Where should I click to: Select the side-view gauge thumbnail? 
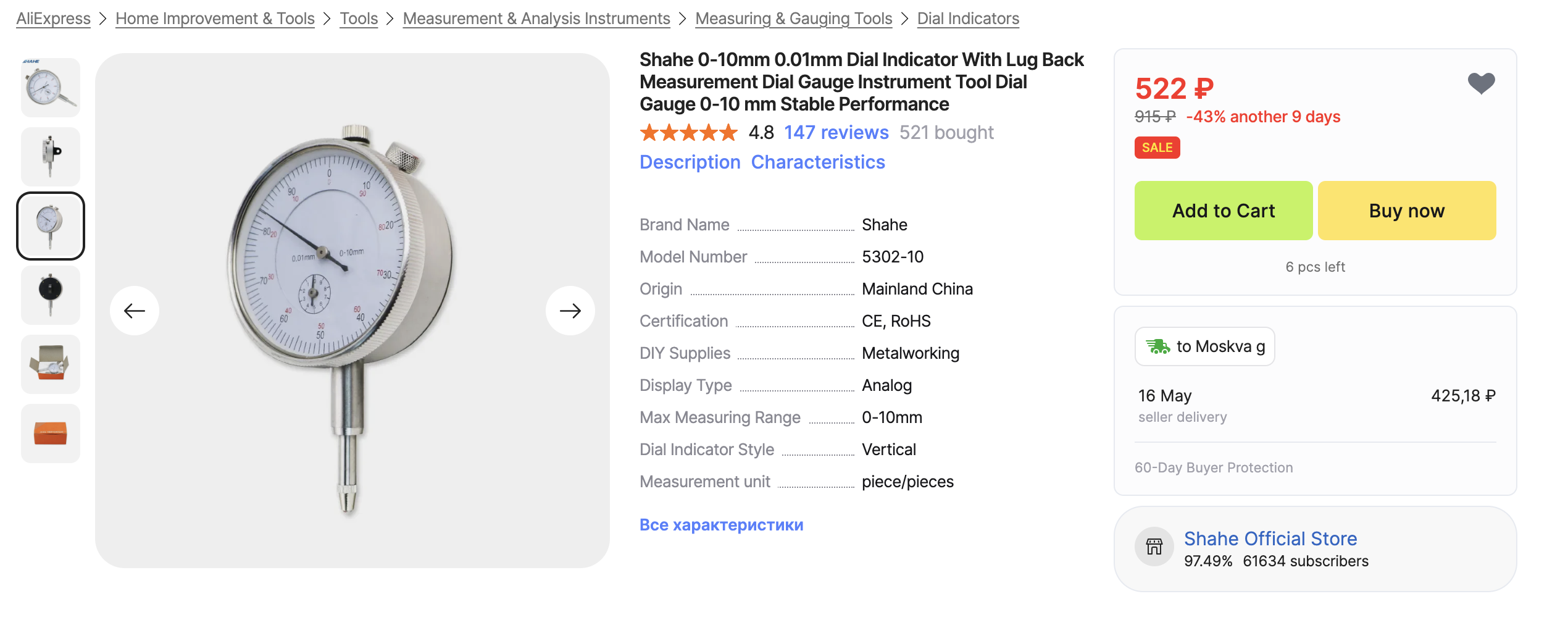pyautogui.click(x=51, y=157)
